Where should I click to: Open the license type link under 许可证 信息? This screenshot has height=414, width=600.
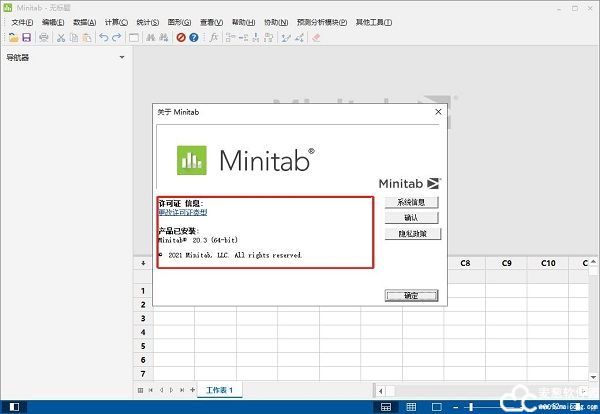(183, 212)
